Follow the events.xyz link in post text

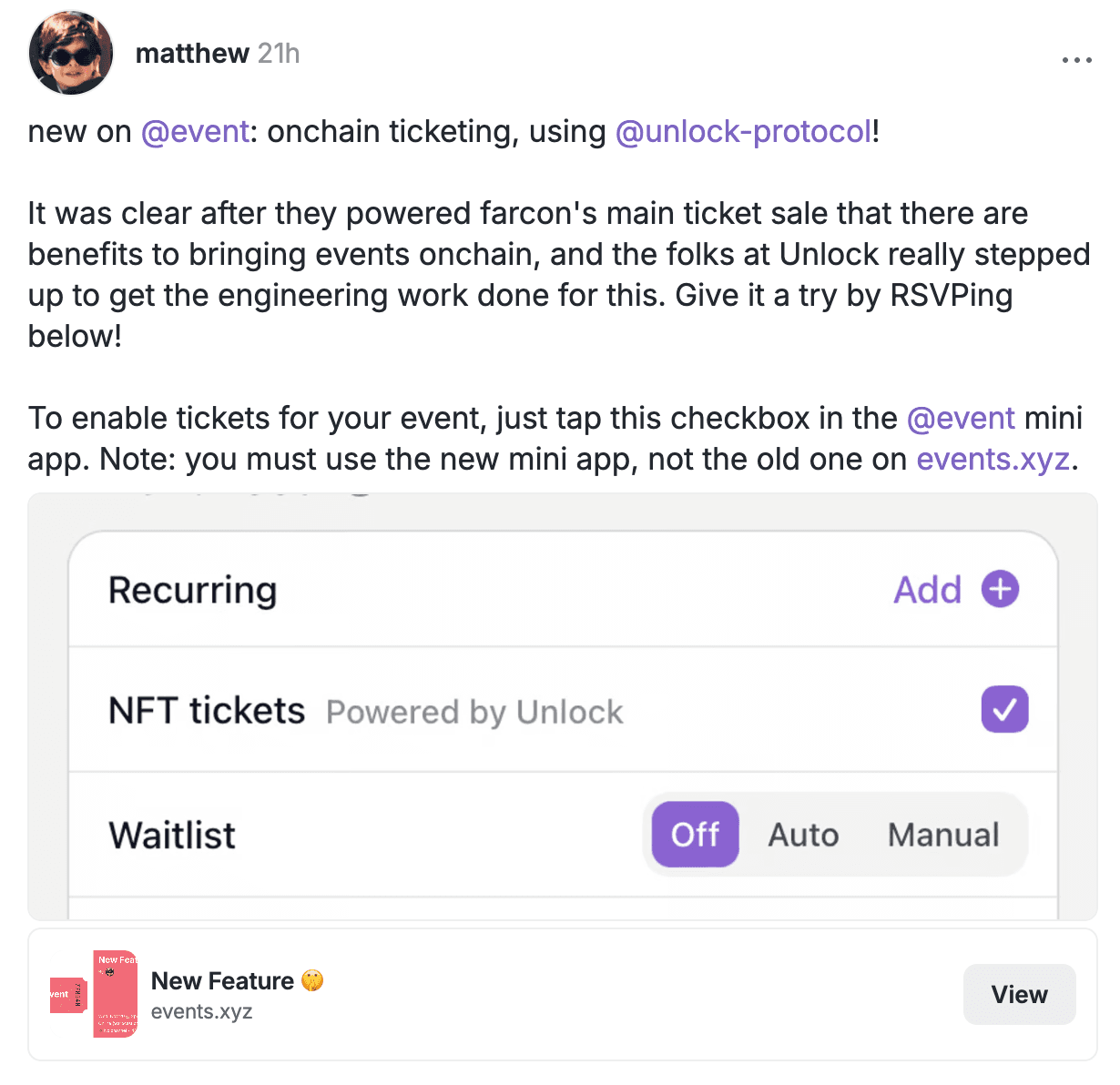pos(993,459)
